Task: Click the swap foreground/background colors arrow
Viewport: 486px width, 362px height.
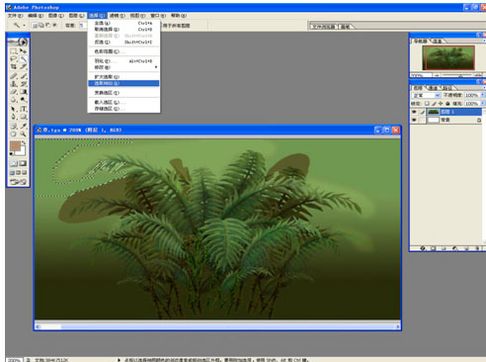Action: [24, 143]
